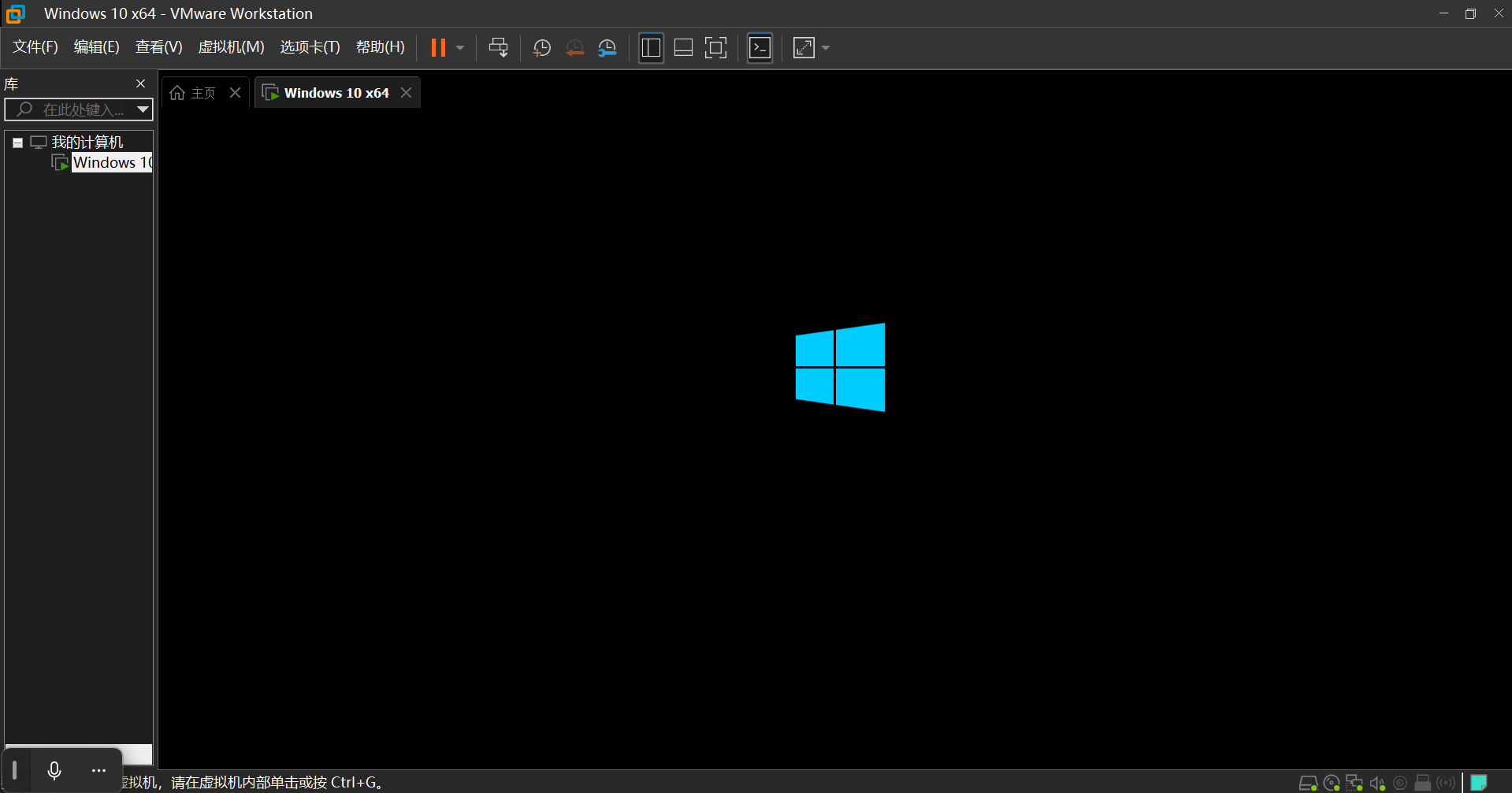This screenshot has width=1512, height=793.
Task: Revert VM to previous snapshot
Action: pos(574,48)
